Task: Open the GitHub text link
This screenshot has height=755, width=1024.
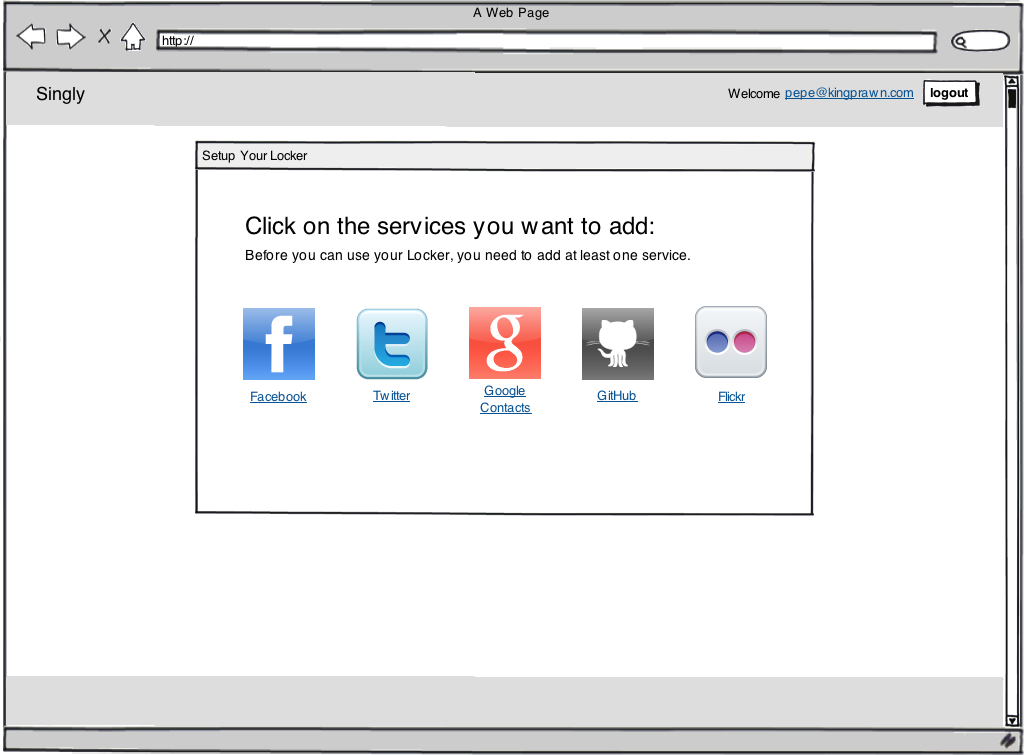Action: [616, 396]
